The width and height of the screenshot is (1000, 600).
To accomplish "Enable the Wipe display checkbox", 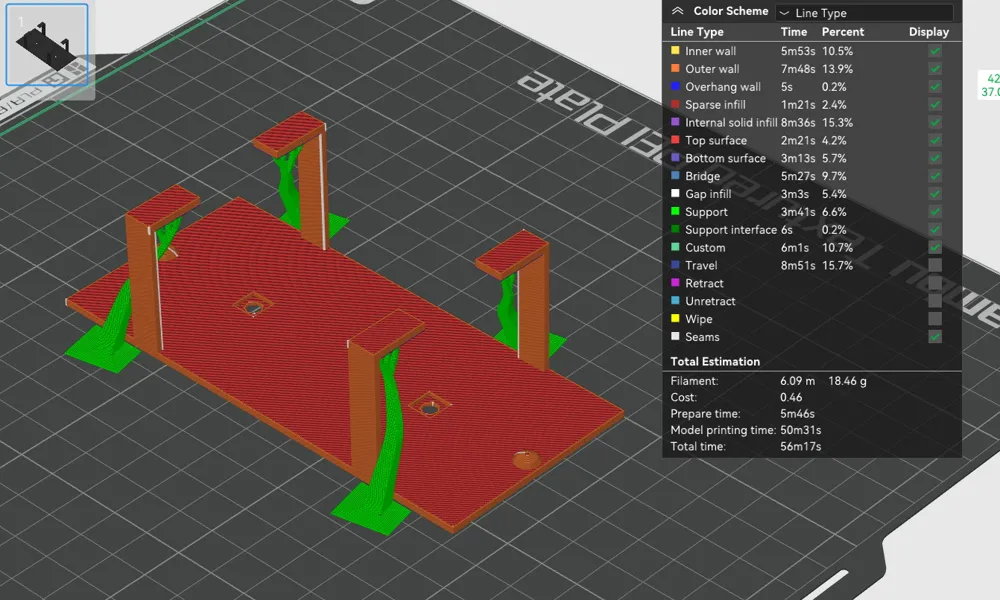I will coord(935,319).
